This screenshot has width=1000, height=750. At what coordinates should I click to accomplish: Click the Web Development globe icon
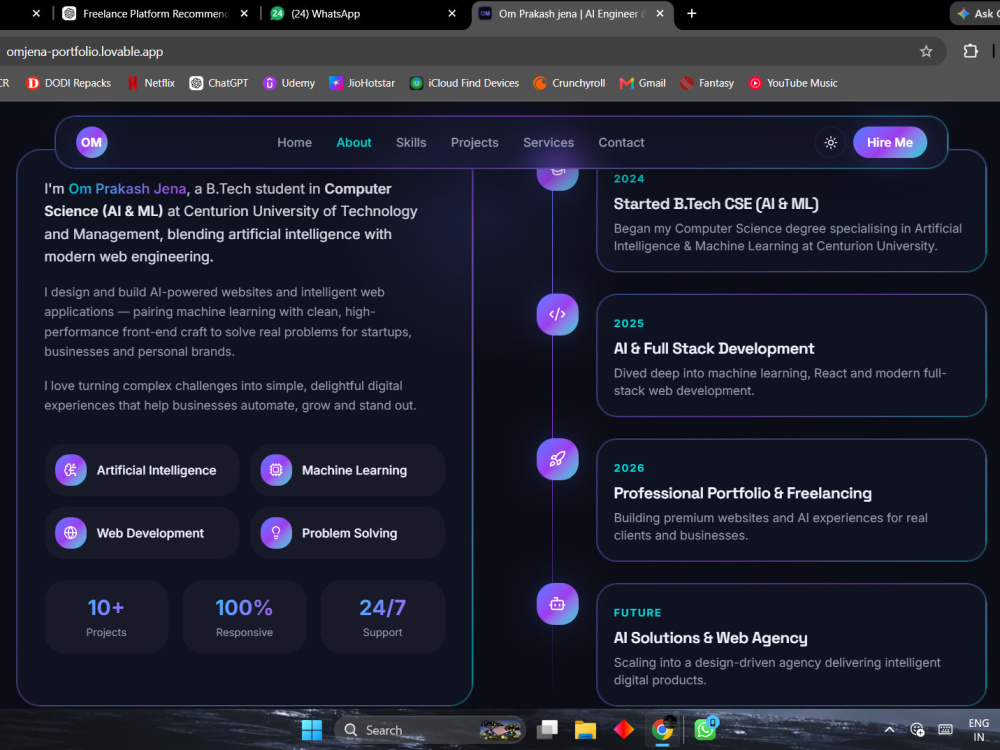coord(71,533)
